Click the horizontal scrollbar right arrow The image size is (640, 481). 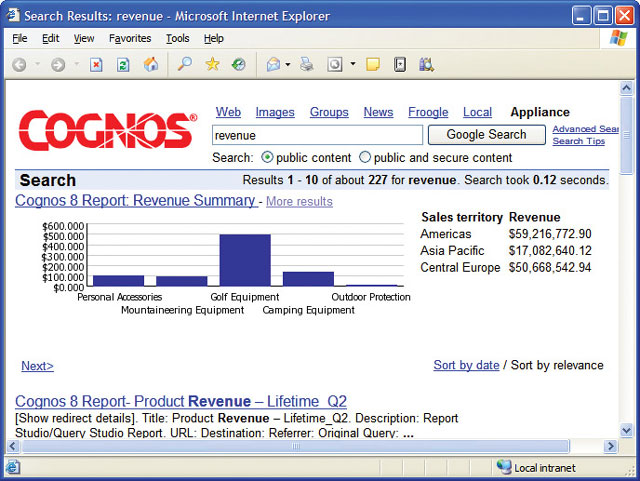coord(611,446)
